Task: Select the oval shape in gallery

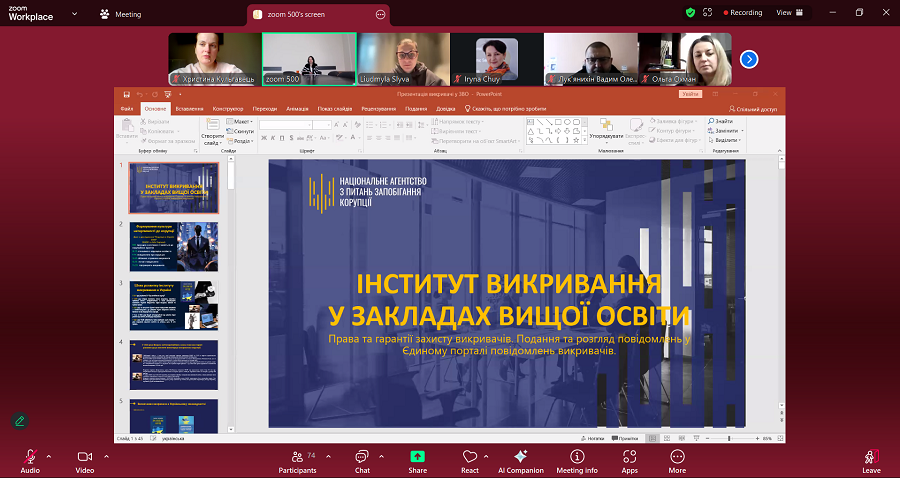Action: click(567, 122)
